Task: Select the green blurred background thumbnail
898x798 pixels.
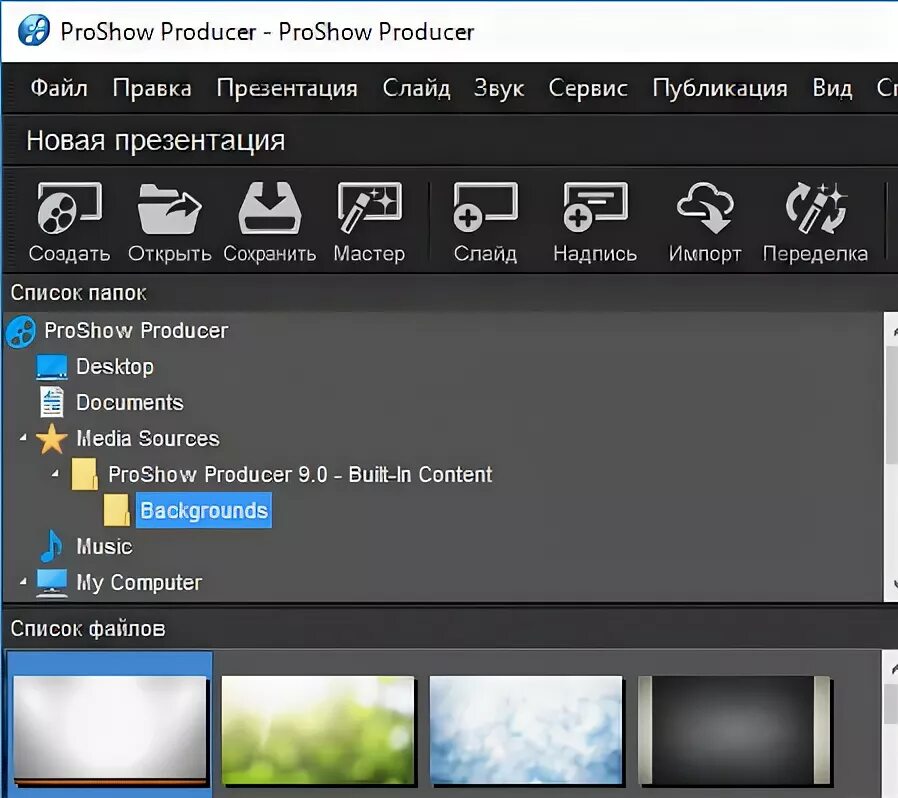Action: click(x=318, y=729)
